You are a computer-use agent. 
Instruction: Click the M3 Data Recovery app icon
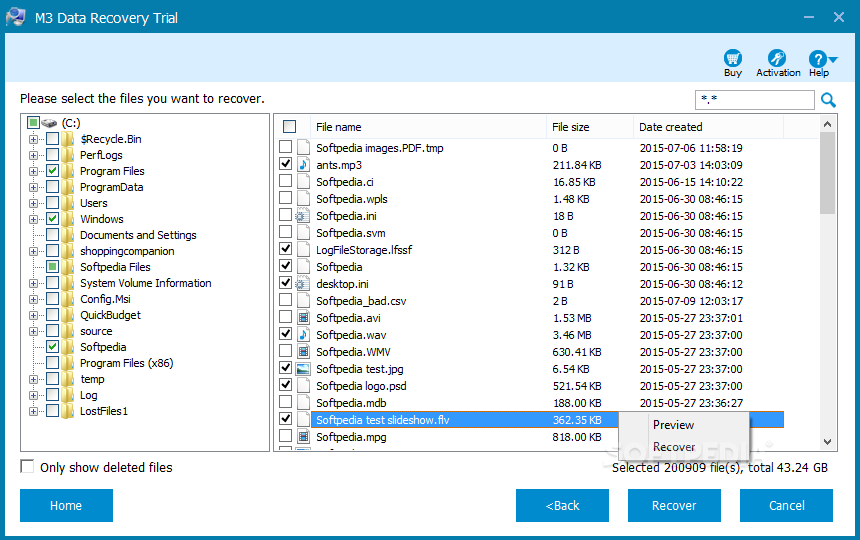[15, 17]
